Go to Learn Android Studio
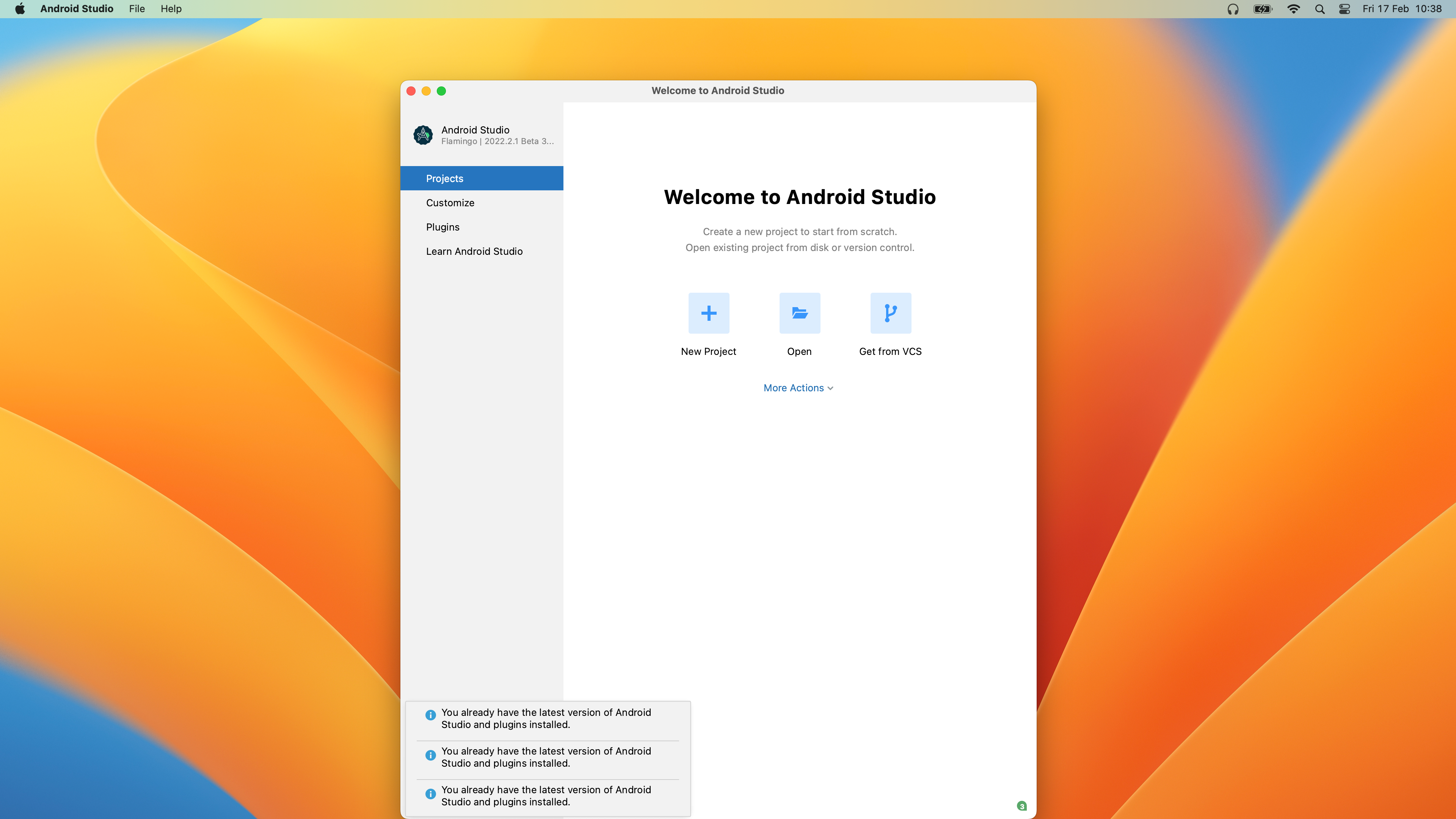The height and width of the screenshot is (819, 1456). coord(474,251)
